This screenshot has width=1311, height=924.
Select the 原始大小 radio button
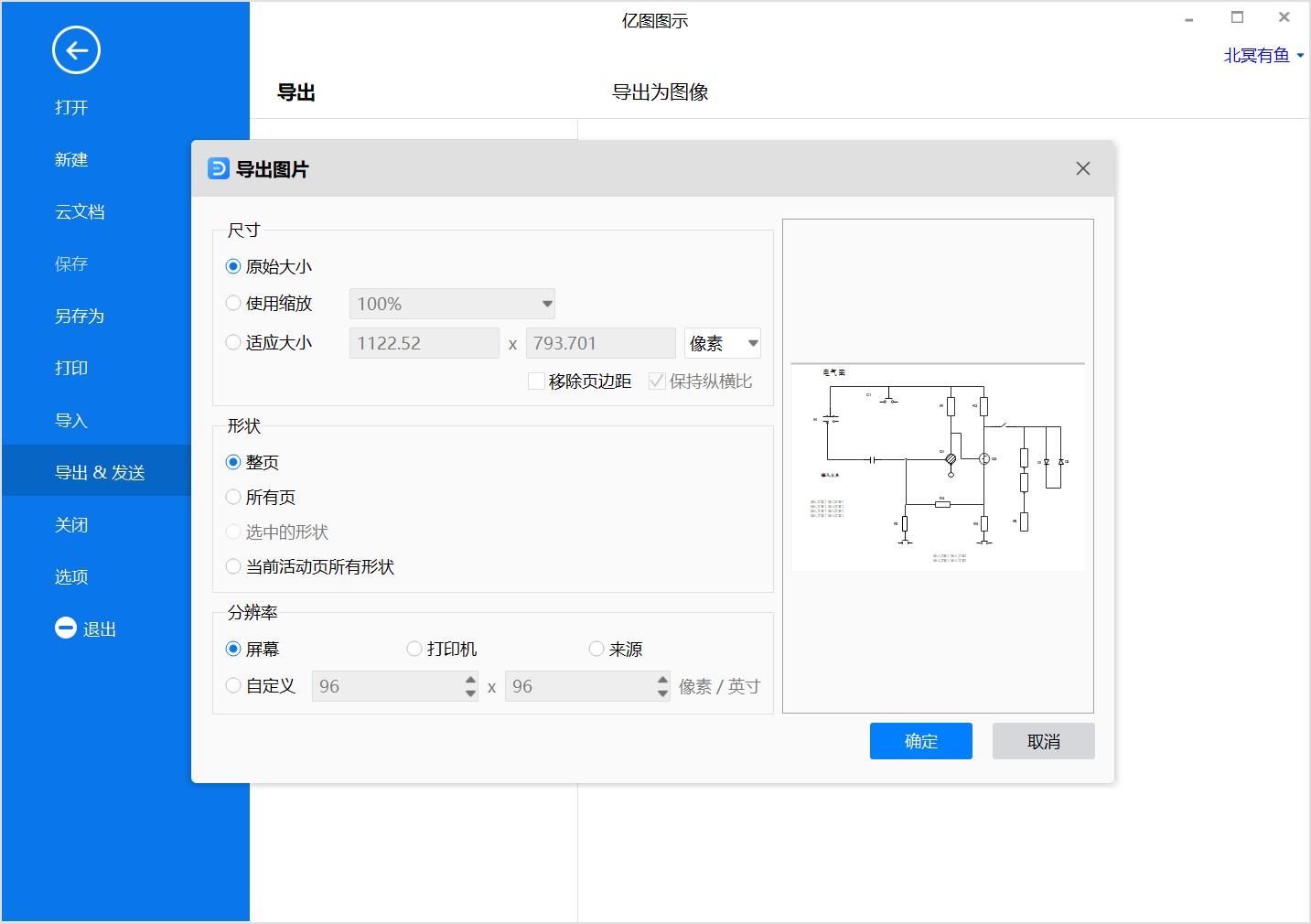[233, 266]
